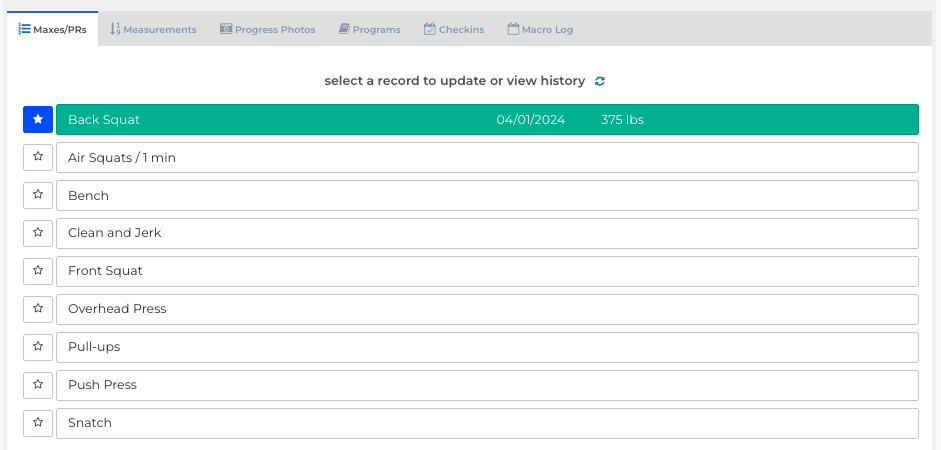Select the Maxes/PRs tab
The width and height of the screenshot is (941, 450).
(53, 29)
